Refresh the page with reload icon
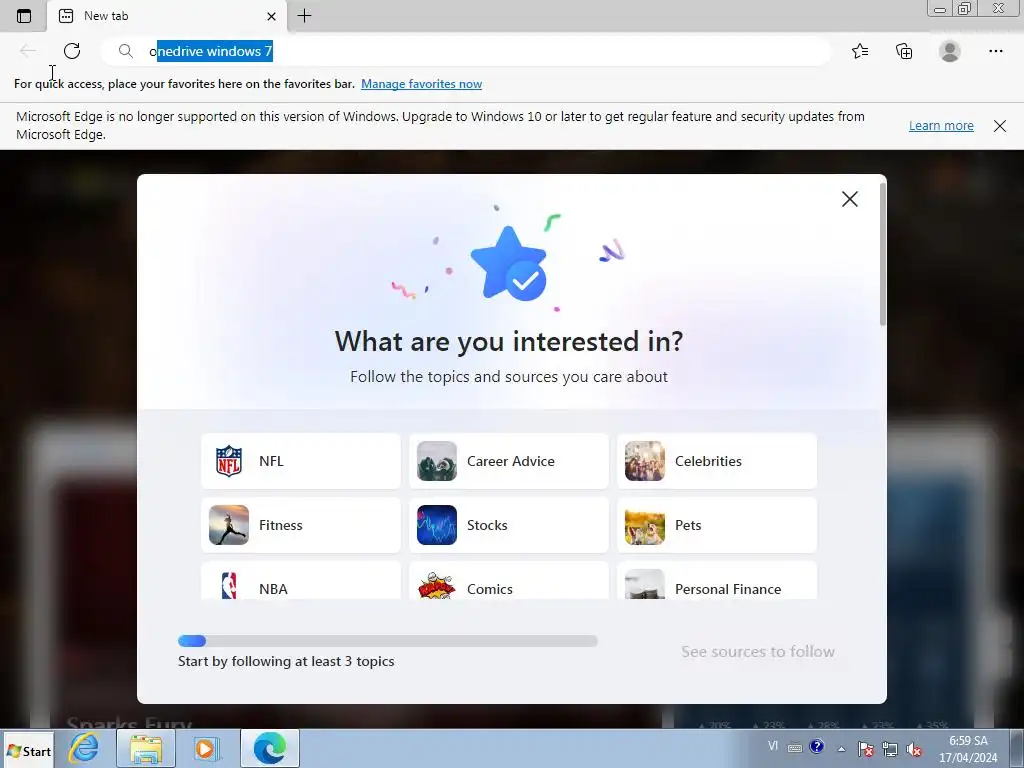 pyautogui.click(x=72, y=51)
